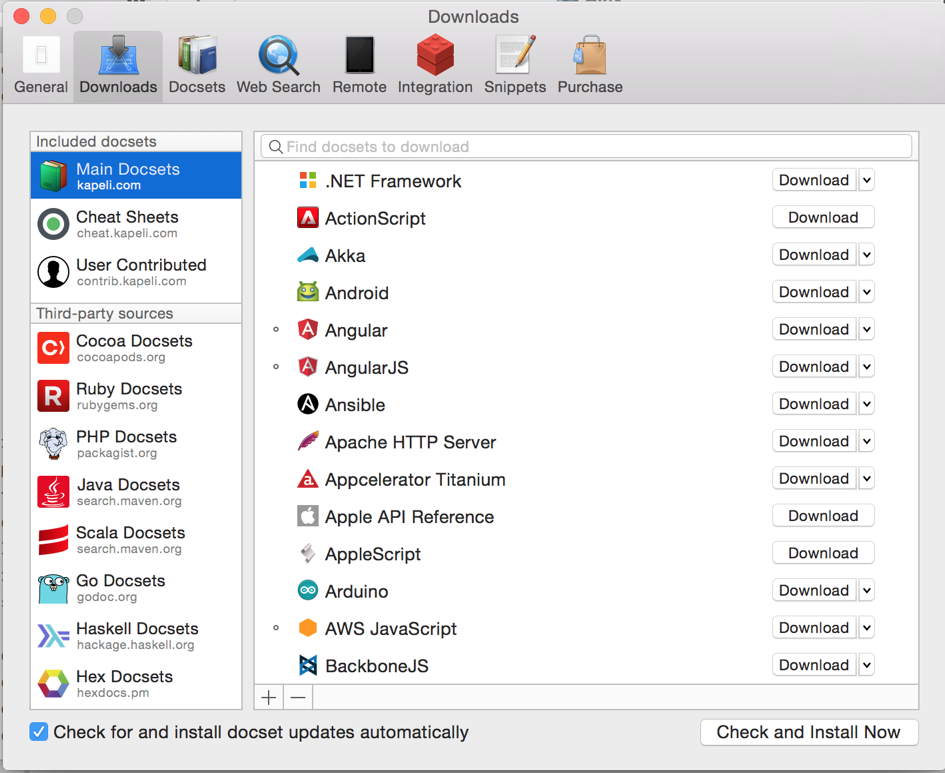This screenshot has height=773, width=945.
Task: Click the .NET Framework colored squares icon
Action: point(308,180)
